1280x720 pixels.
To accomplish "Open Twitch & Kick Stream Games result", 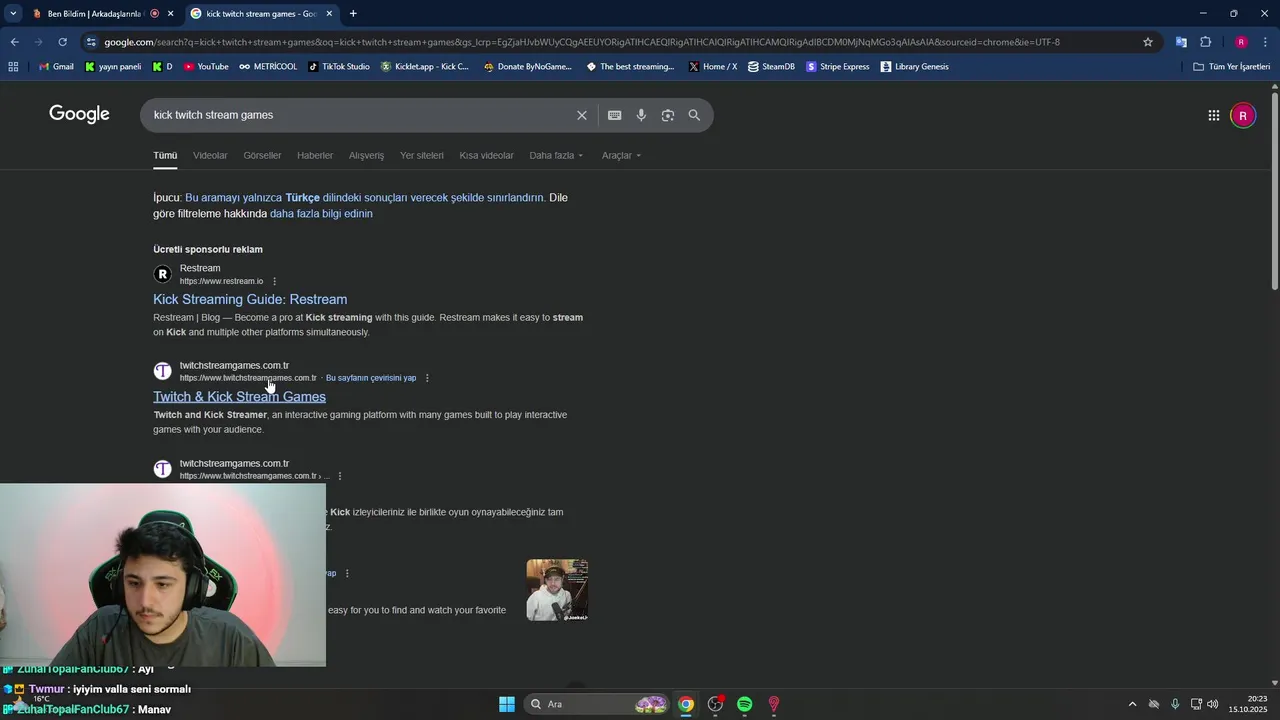I will 239,397.
